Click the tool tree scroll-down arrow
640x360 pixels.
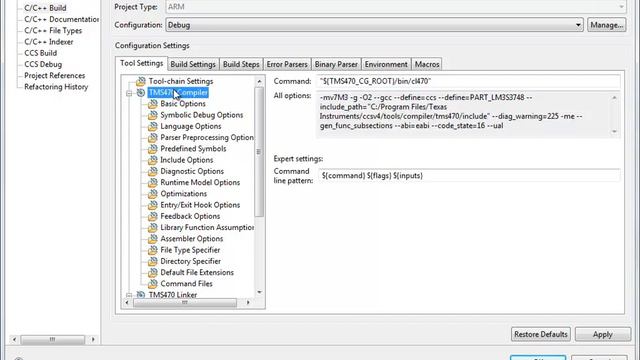coord(259,292)
